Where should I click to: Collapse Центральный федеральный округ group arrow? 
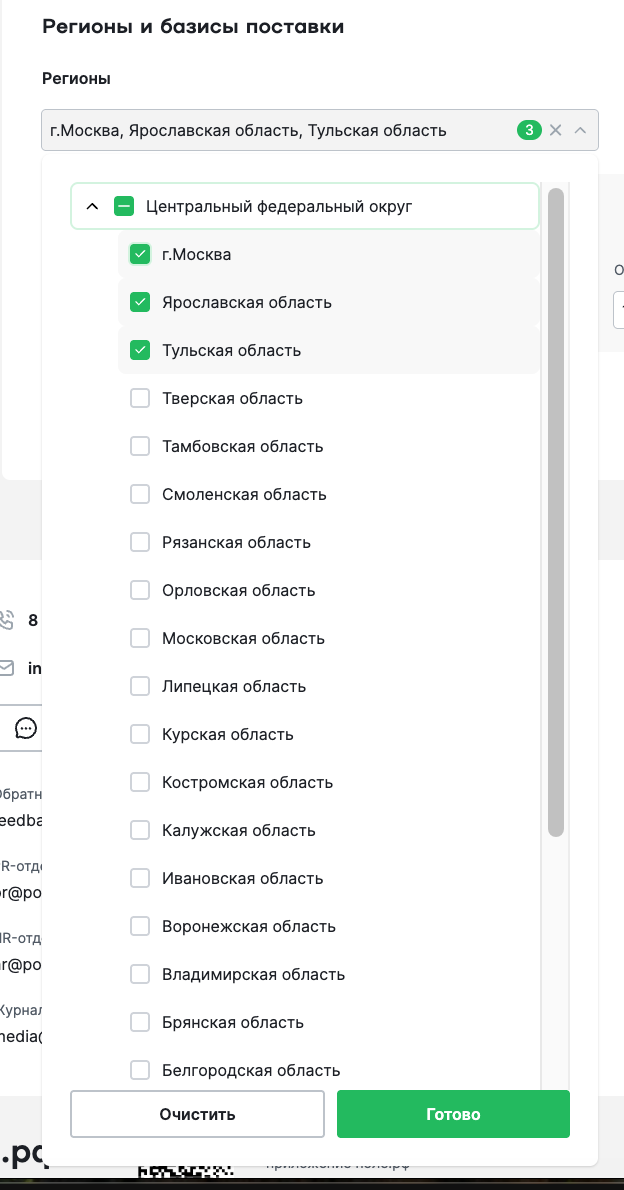pos(93,206)
